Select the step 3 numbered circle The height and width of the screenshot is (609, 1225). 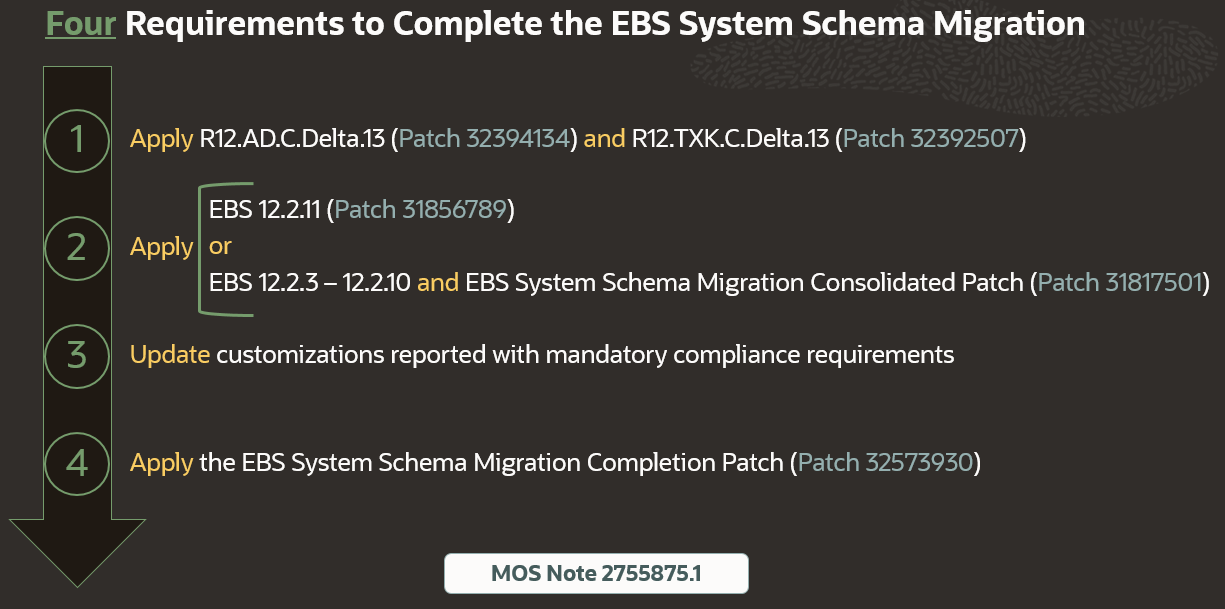tap(77, 355)
